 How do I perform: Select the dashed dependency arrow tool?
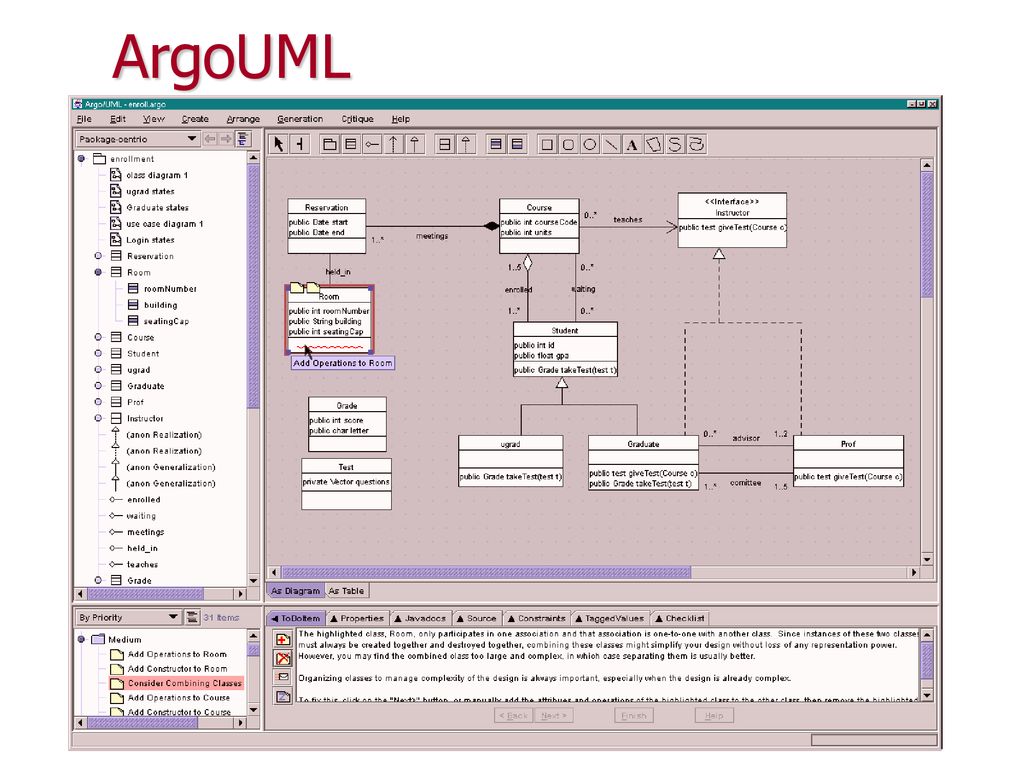393,144
